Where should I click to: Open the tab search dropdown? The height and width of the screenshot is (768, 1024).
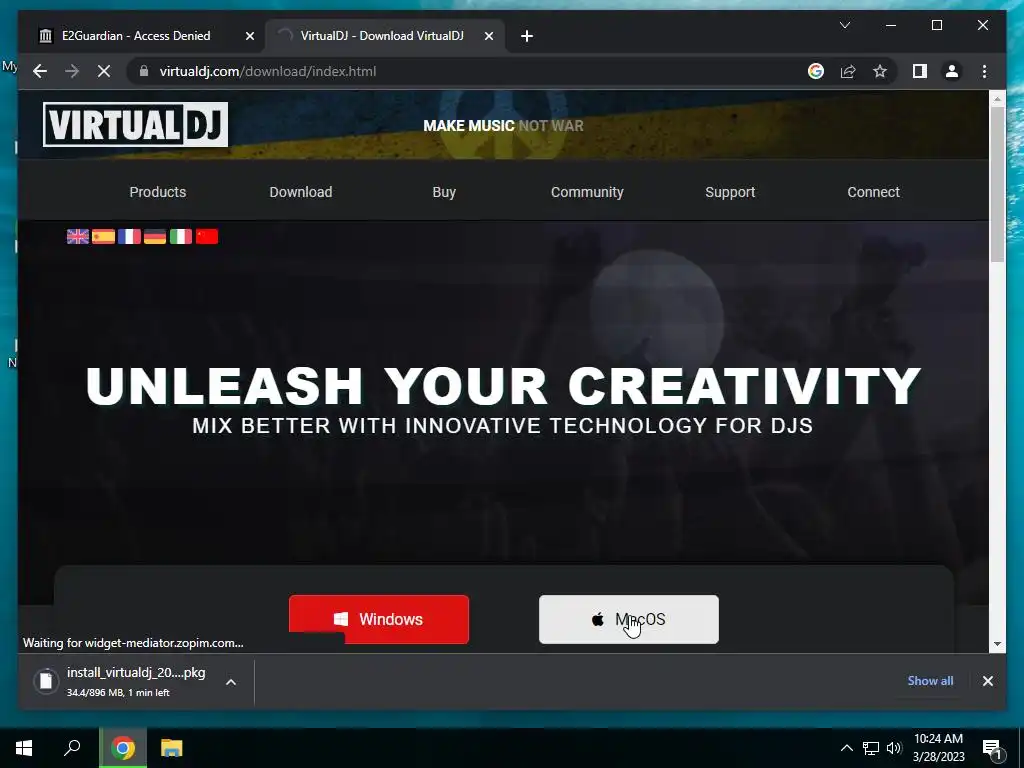point(844,25)
